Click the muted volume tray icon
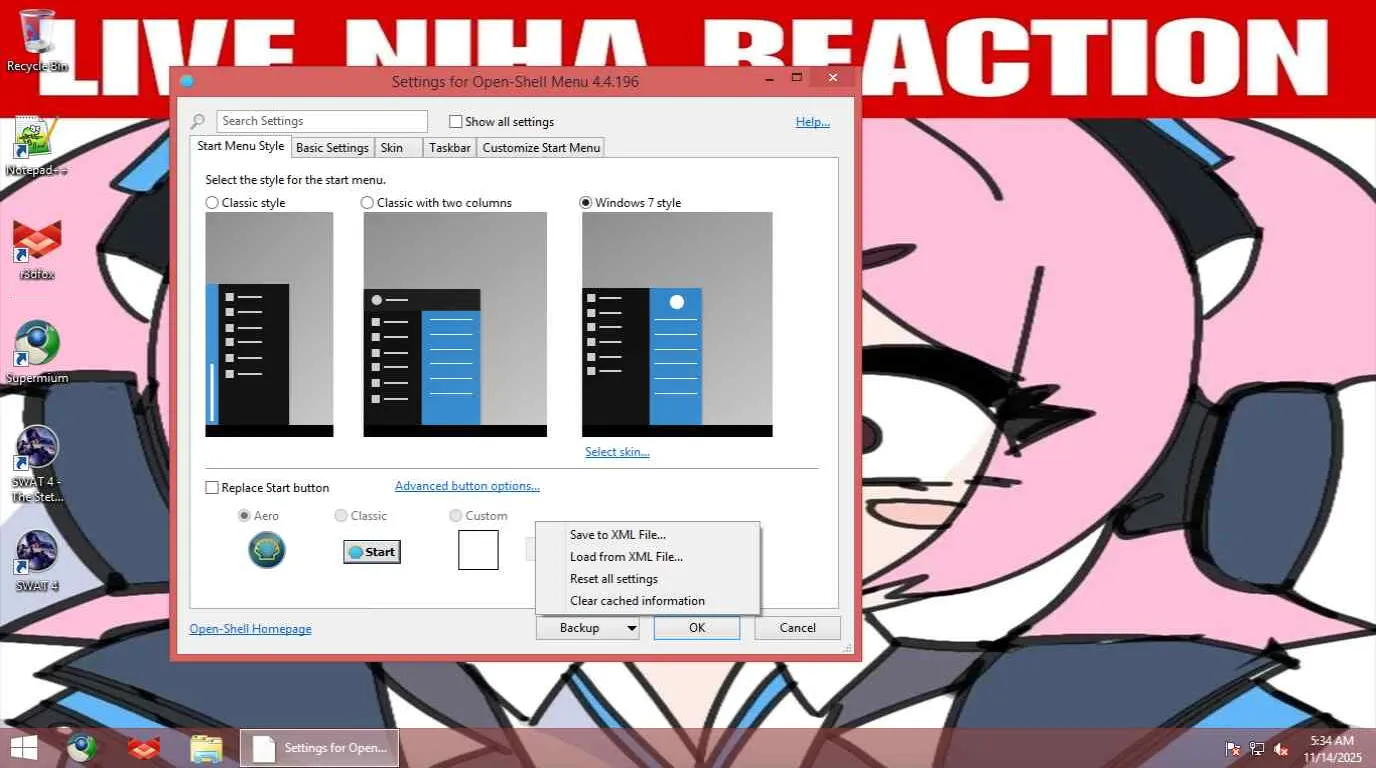 point(1281,748)
